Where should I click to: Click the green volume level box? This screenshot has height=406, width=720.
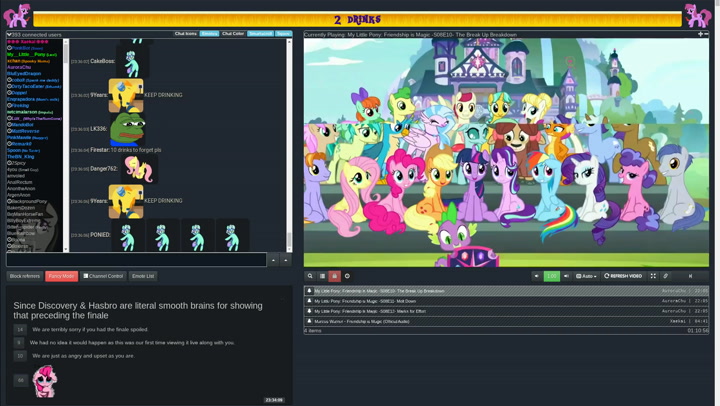[551, 276]
